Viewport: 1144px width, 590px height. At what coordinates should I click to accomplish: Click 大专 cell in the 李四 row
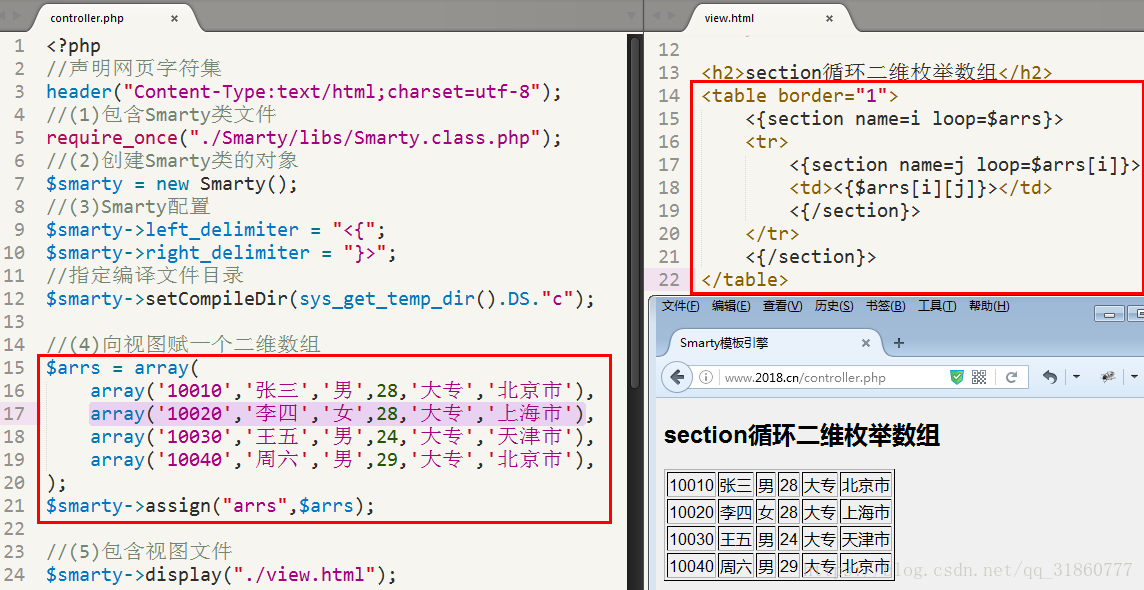[x=820, y=512]
